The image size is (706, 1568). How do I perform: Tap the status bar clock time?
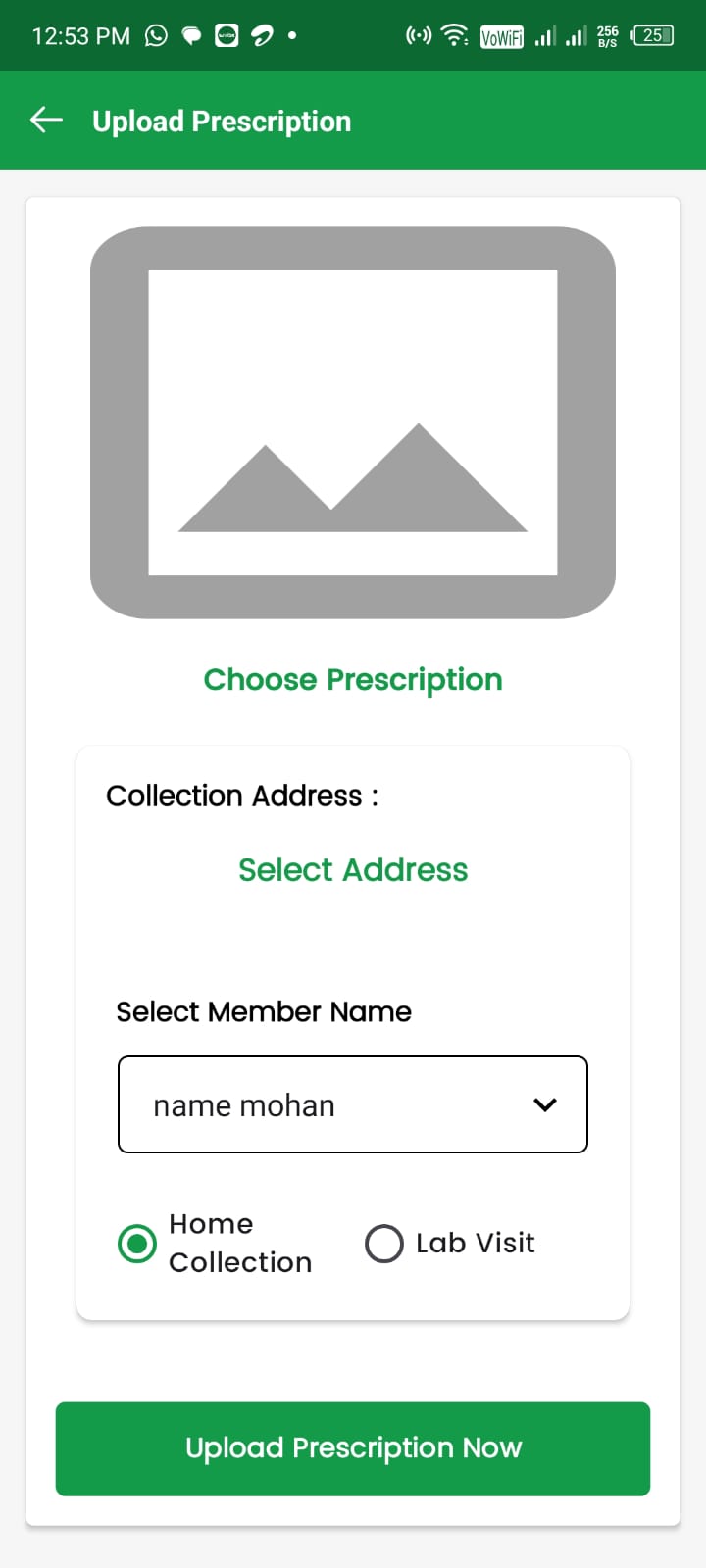[x=80, y=36]
